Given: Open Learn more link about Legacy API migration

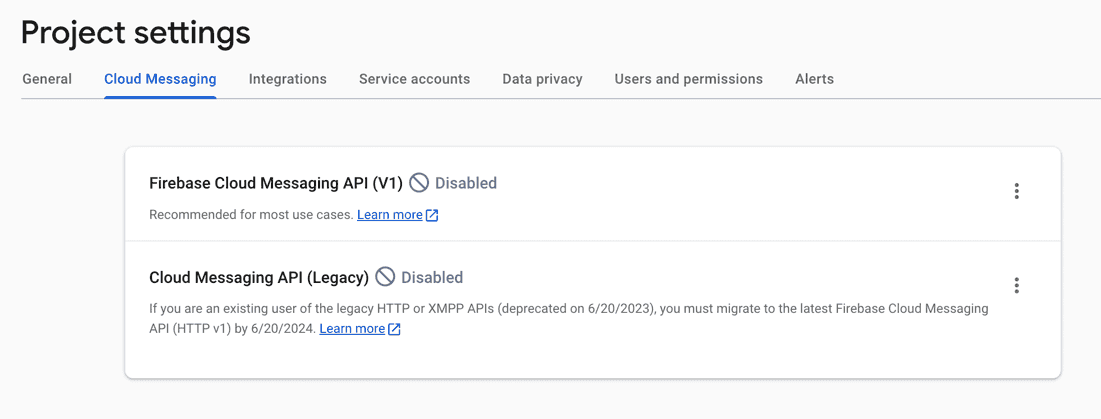Looking at the screenshot, I should [x=352, y=329].
